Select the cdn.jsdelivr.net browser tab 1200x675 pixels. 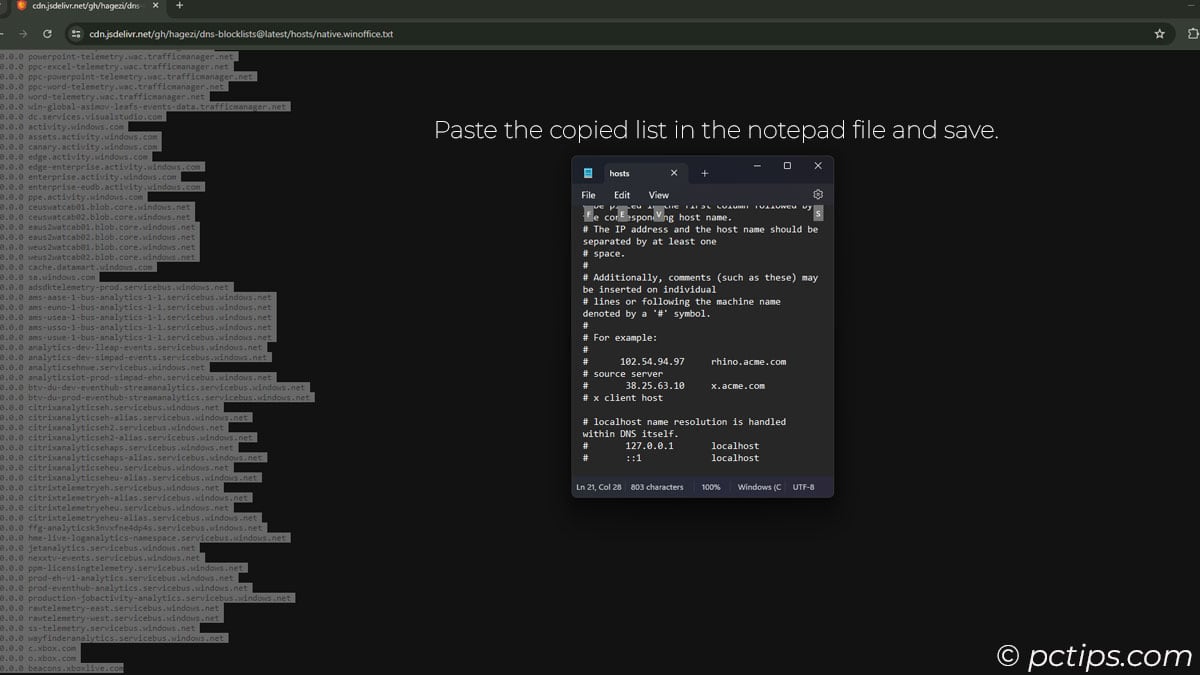(x=87, y=6)
